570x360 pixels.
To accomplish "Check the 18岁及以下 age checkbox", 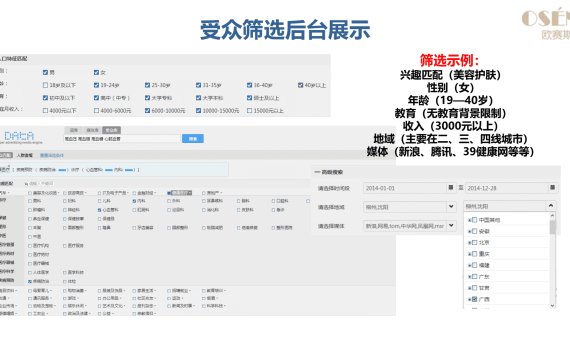I will coord(45,85).
